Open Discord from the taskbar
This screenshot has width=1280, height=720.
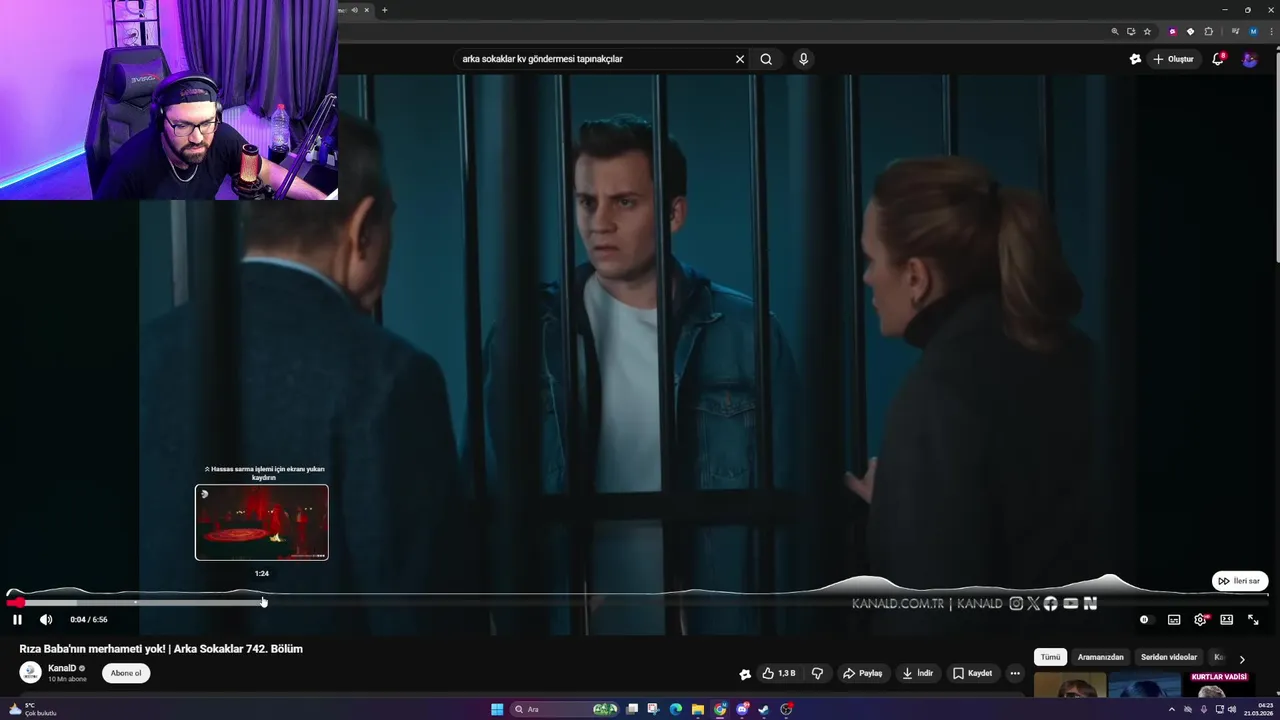pos(742,709)
